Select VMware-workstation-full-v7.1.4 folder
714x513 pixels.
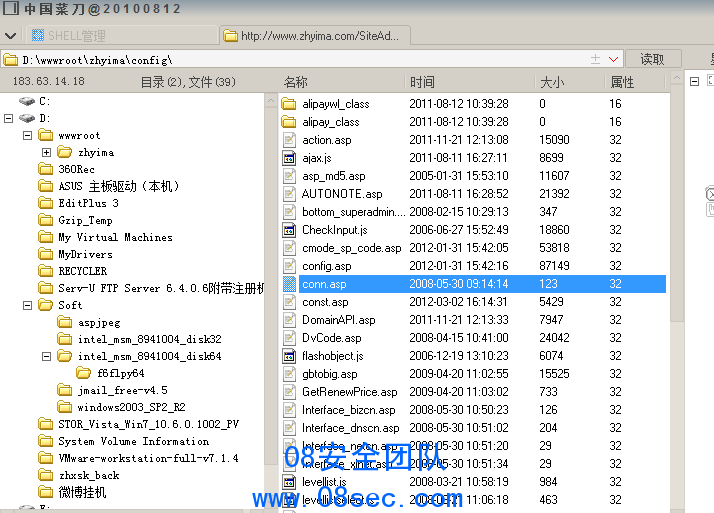(x=148, y=458)
